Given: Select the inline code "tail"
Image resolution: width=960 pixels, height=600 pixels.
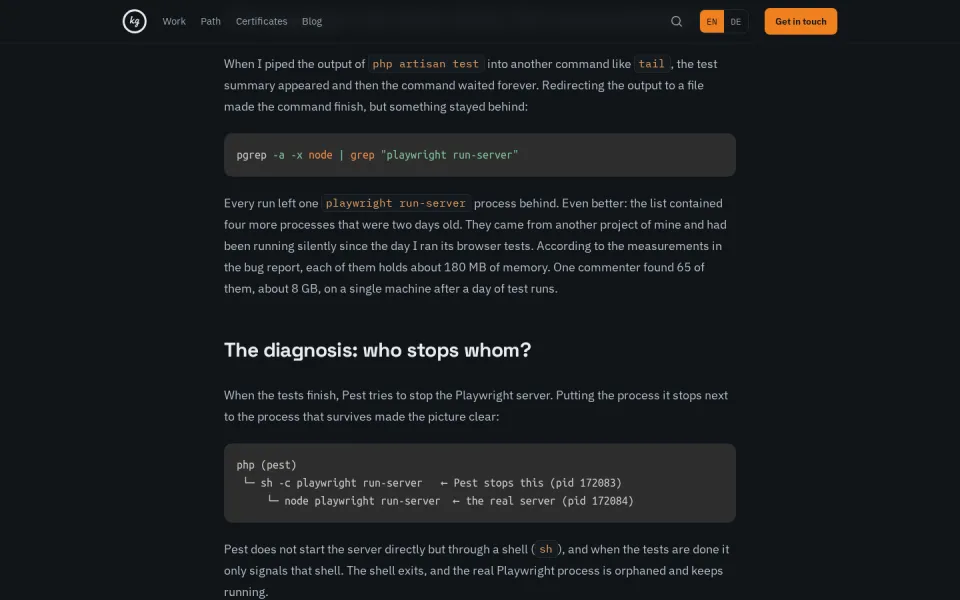Looking at the screenshot, I should 651,64.
